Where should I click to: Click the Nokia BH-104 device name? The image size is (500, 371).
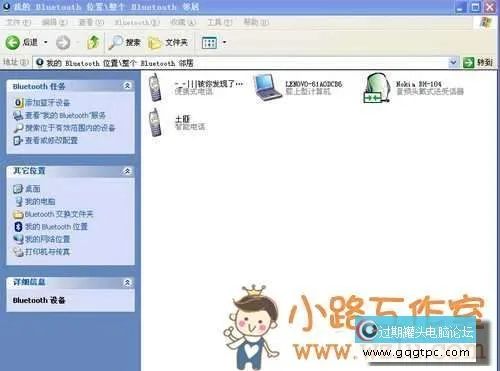point(419,84)
